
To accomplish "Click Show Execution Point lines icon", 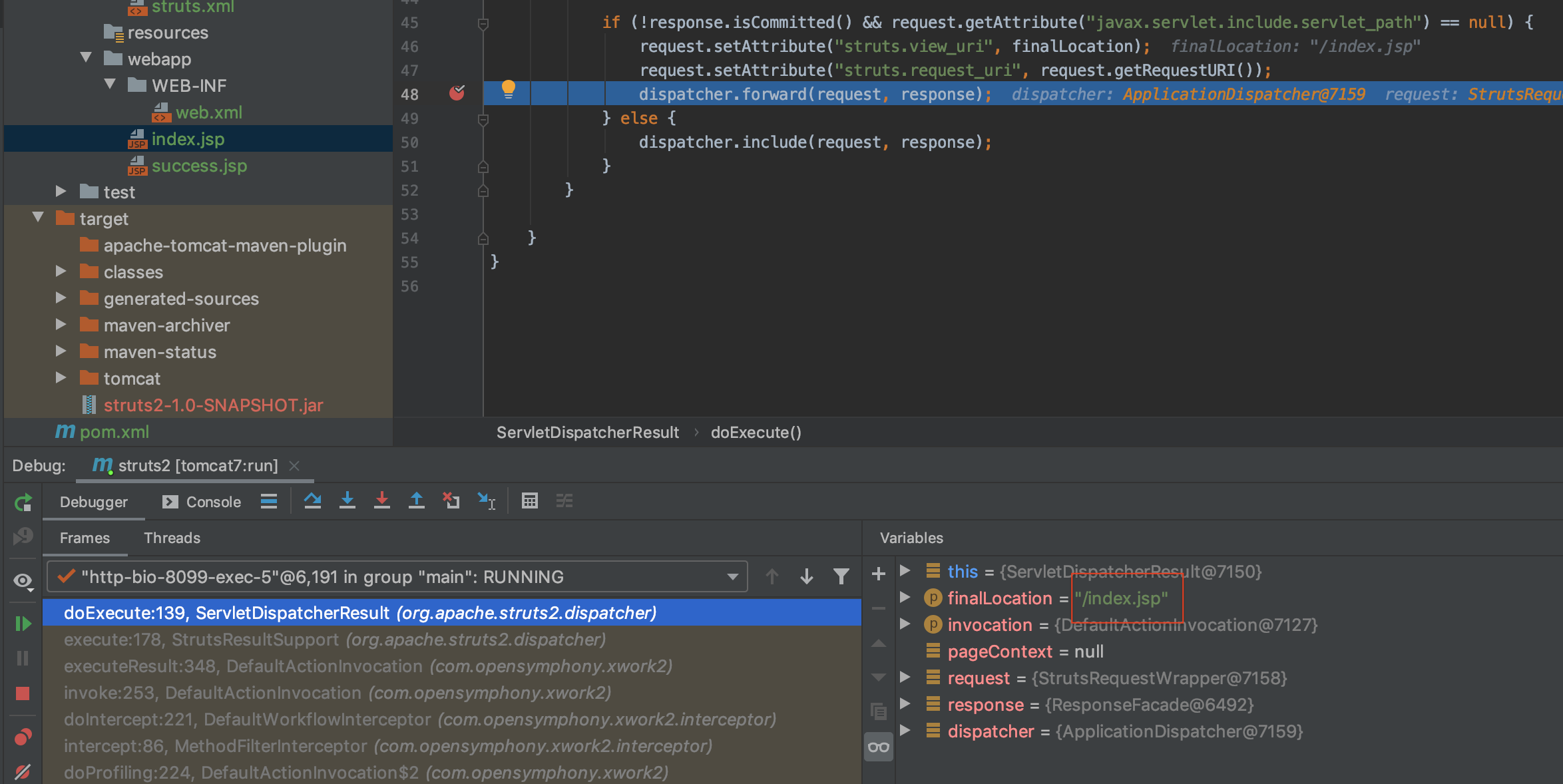I will coord(269,501).
